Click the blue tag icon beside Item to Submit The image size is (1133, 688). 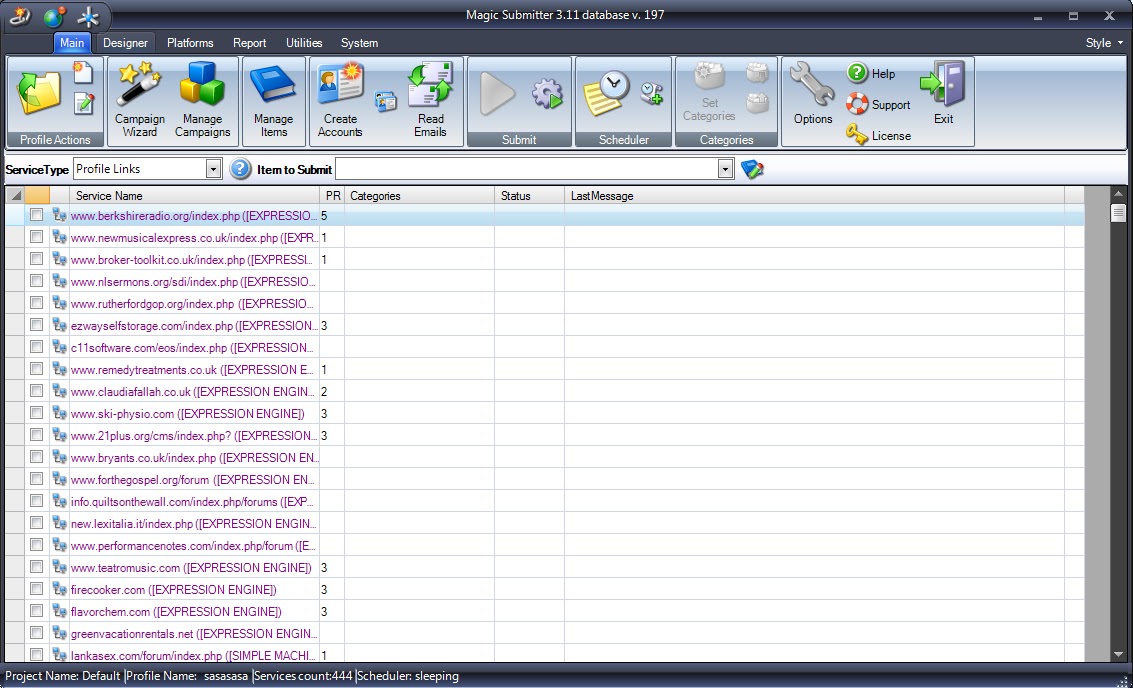point(752,169)
